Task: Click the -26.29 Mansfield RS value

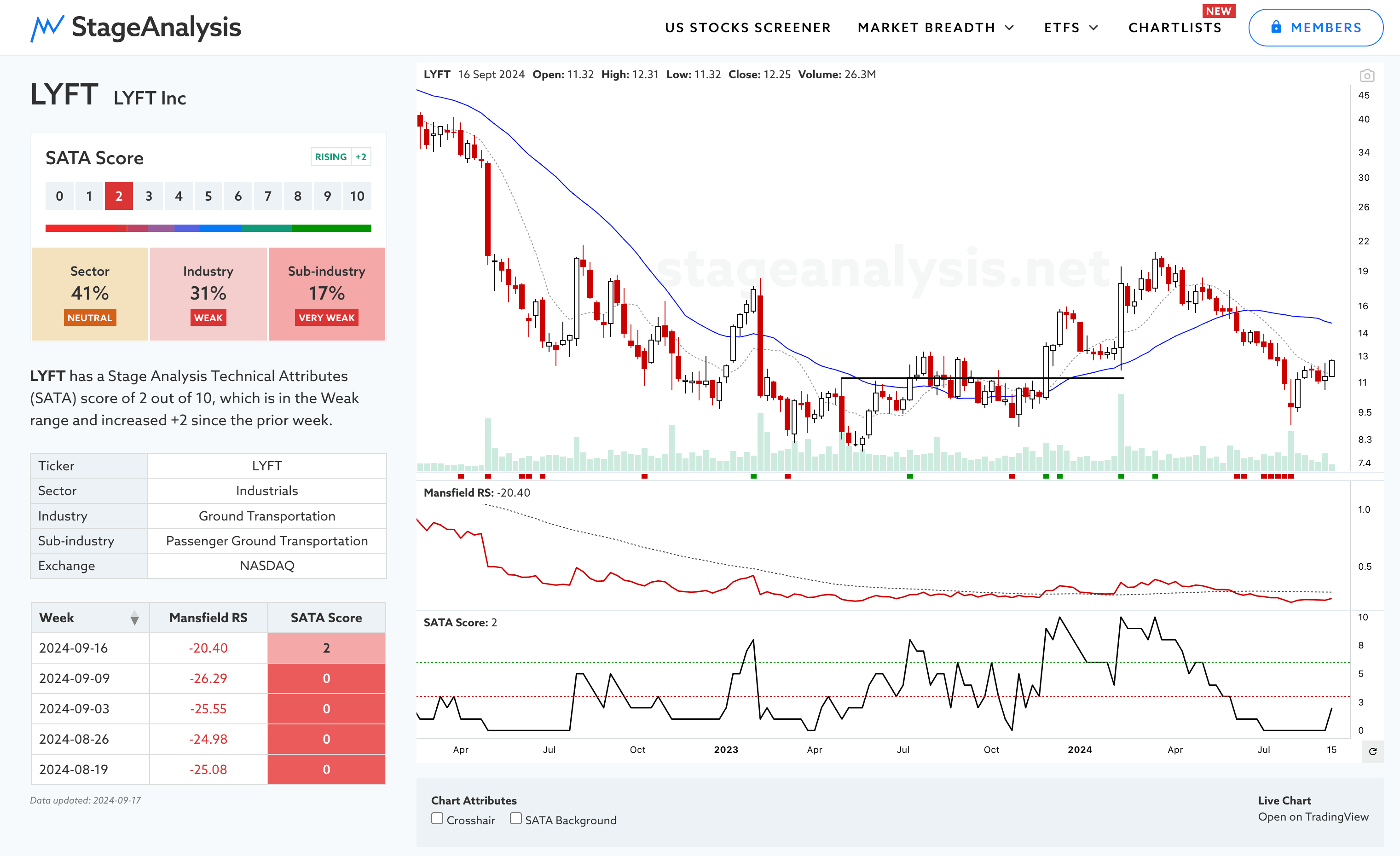Action: click(x=208, y=678)
